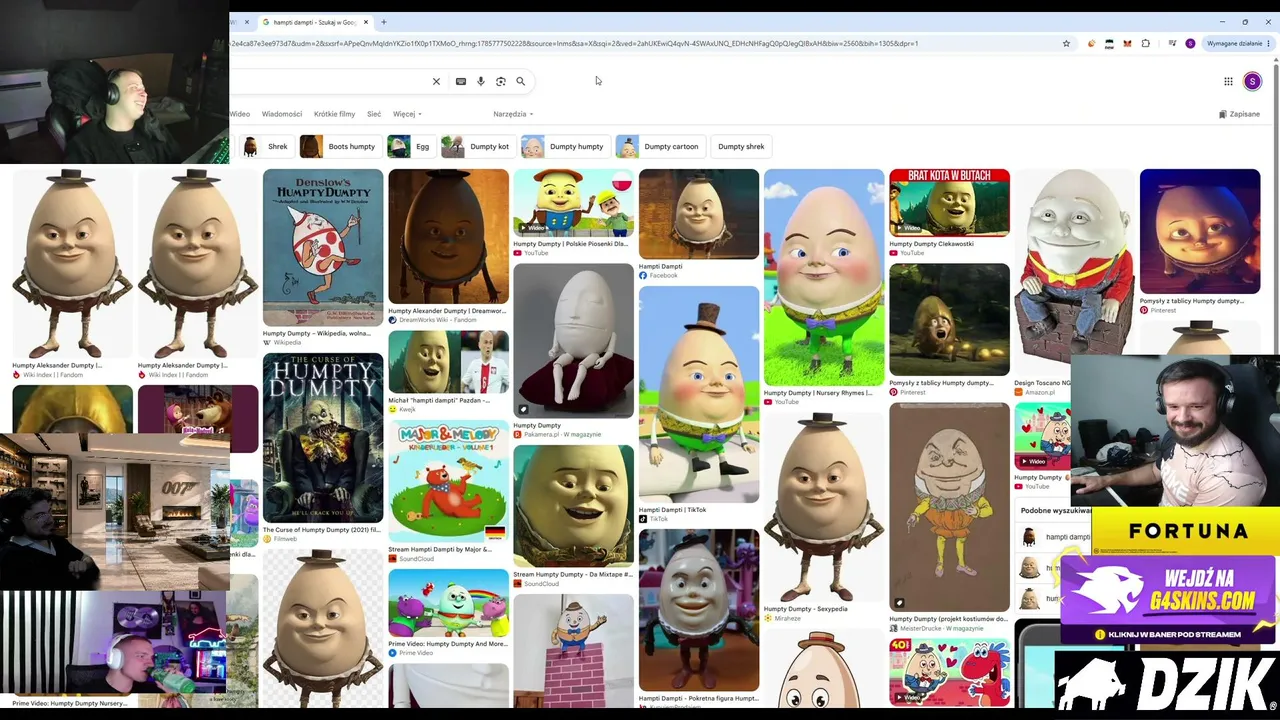Switch to the Wiadomości results tab
This screenshot has width=1280, height=720.
click(282, 114)
